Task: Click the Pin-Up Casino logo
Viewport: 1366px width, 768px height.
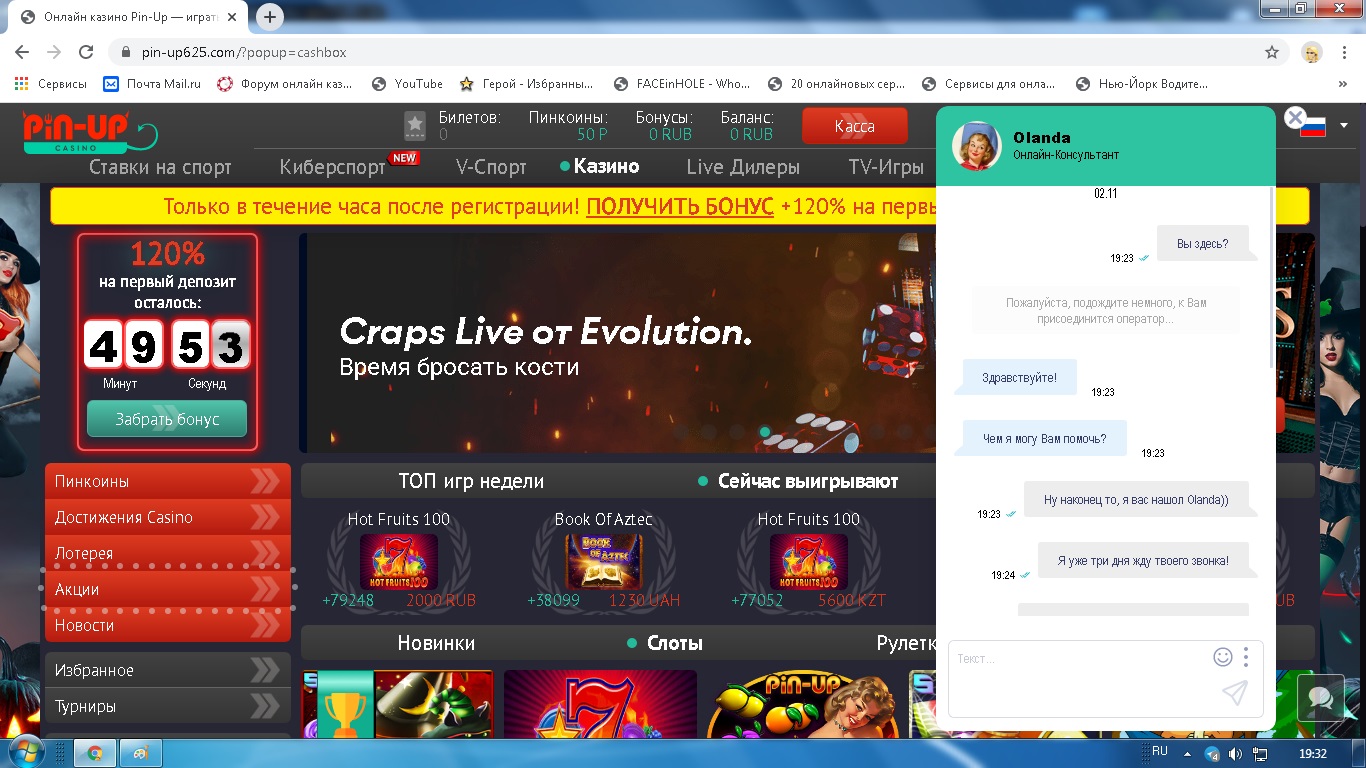Action: (x=90, y=131)
